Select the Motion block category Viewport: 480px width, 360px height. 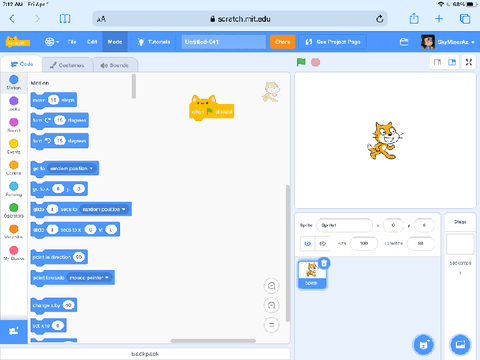[14, 82]
